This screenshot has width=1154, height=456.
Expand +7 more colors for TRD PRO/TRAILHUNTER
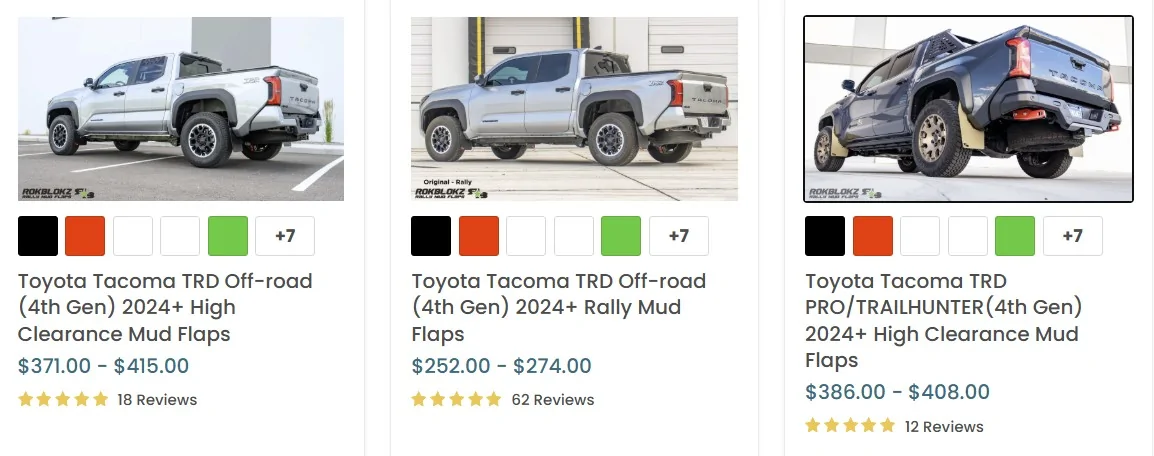1072,236
